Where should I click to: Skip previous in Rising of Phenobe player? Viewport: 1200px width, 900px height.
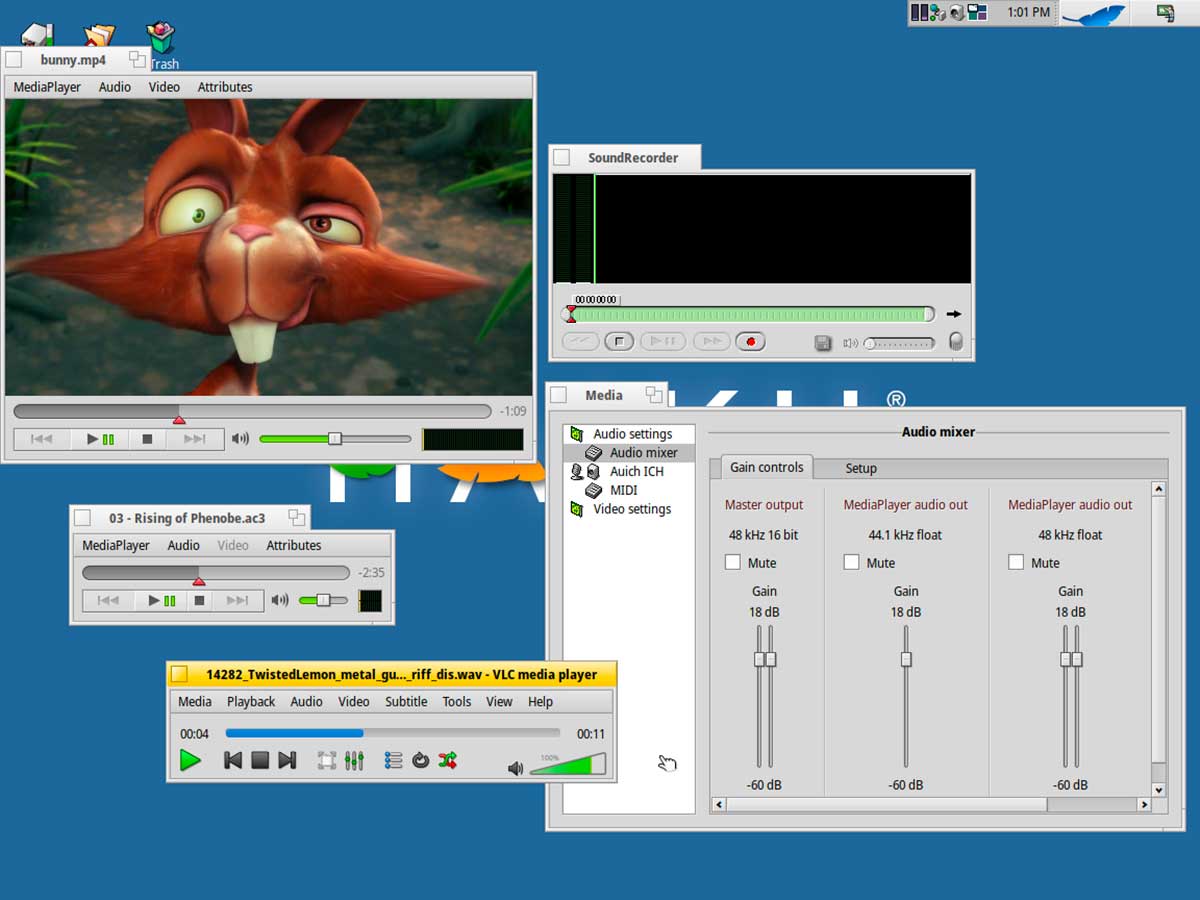pyautogui.click(x=108, y=601)
